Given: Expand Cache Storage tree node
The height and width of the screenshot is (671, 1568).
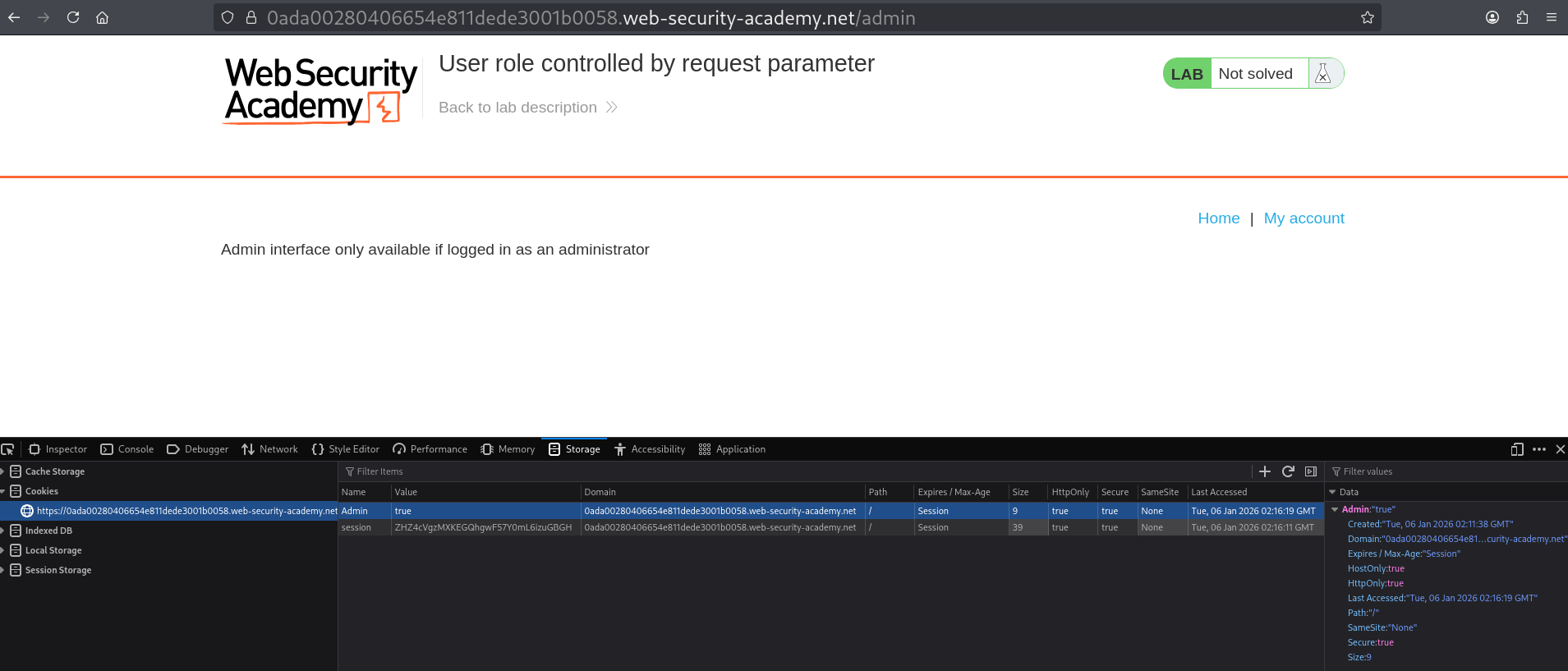Looking at the screenshot, I should pos(3,471).
